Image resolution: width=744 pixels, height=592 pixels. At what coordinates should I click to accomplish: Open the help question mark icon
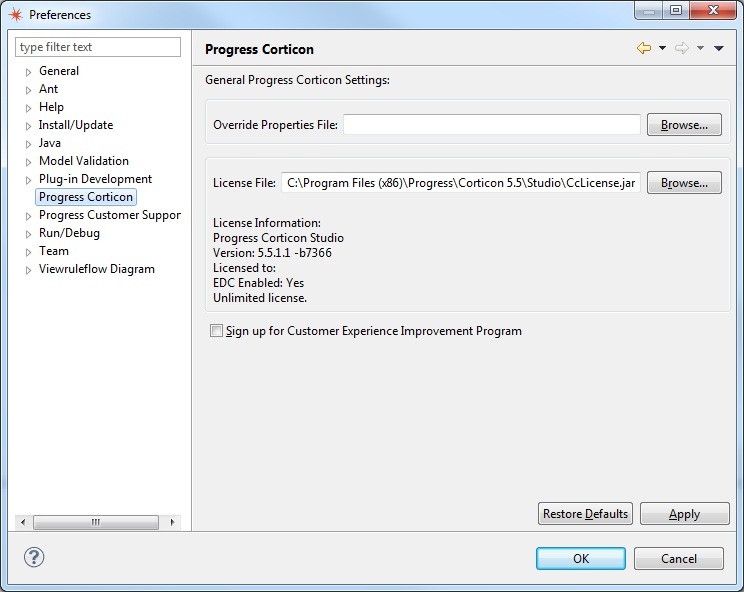click(34, 557)
